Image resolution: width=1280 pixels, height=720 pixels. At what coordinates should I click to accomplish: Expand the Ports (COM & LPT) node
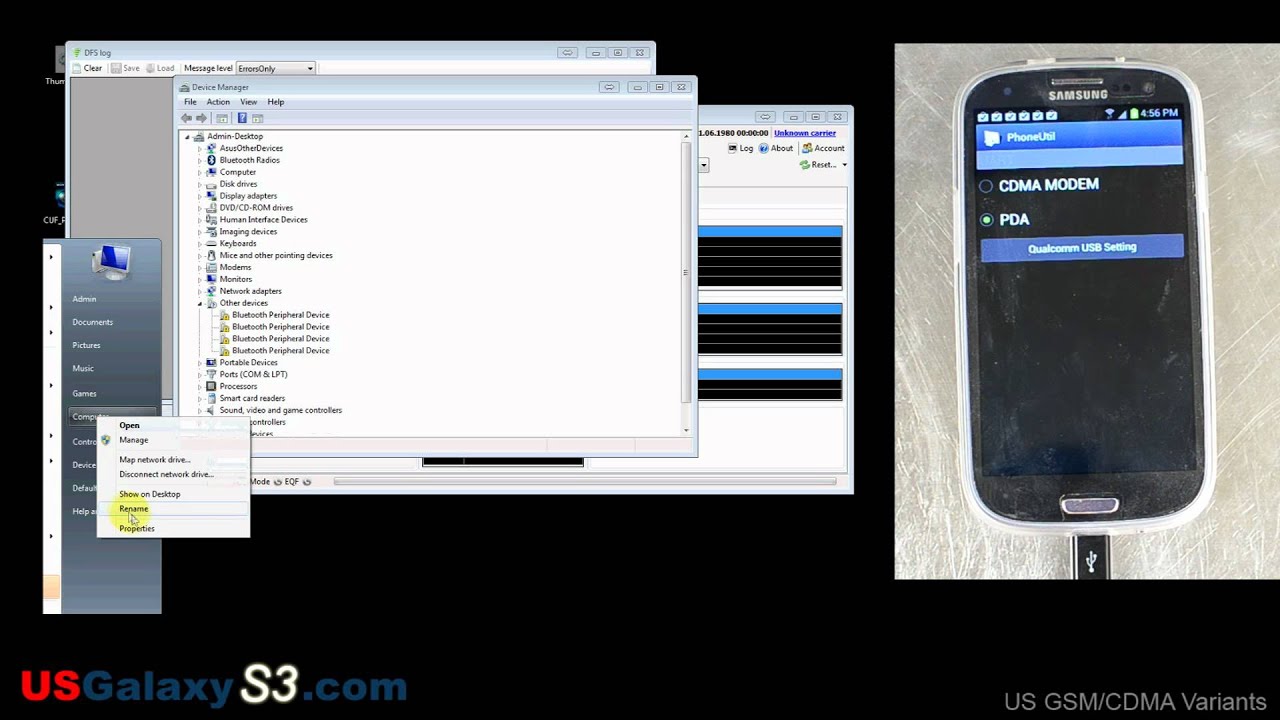199,374
